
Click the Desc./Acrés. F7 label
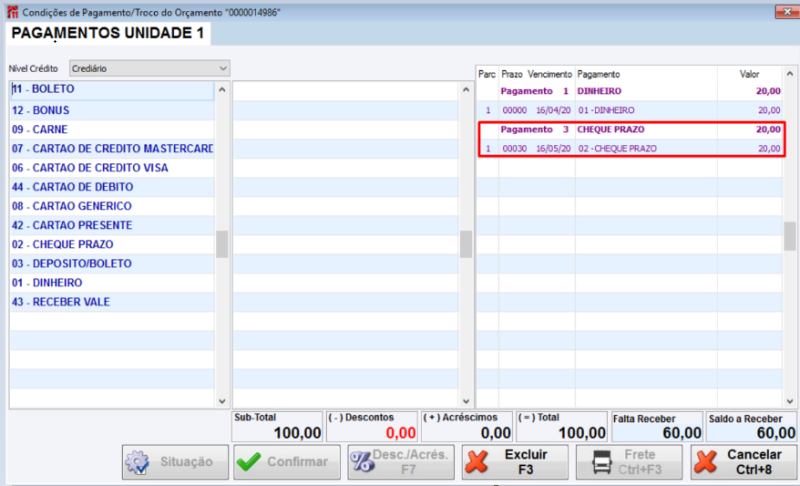410,462
